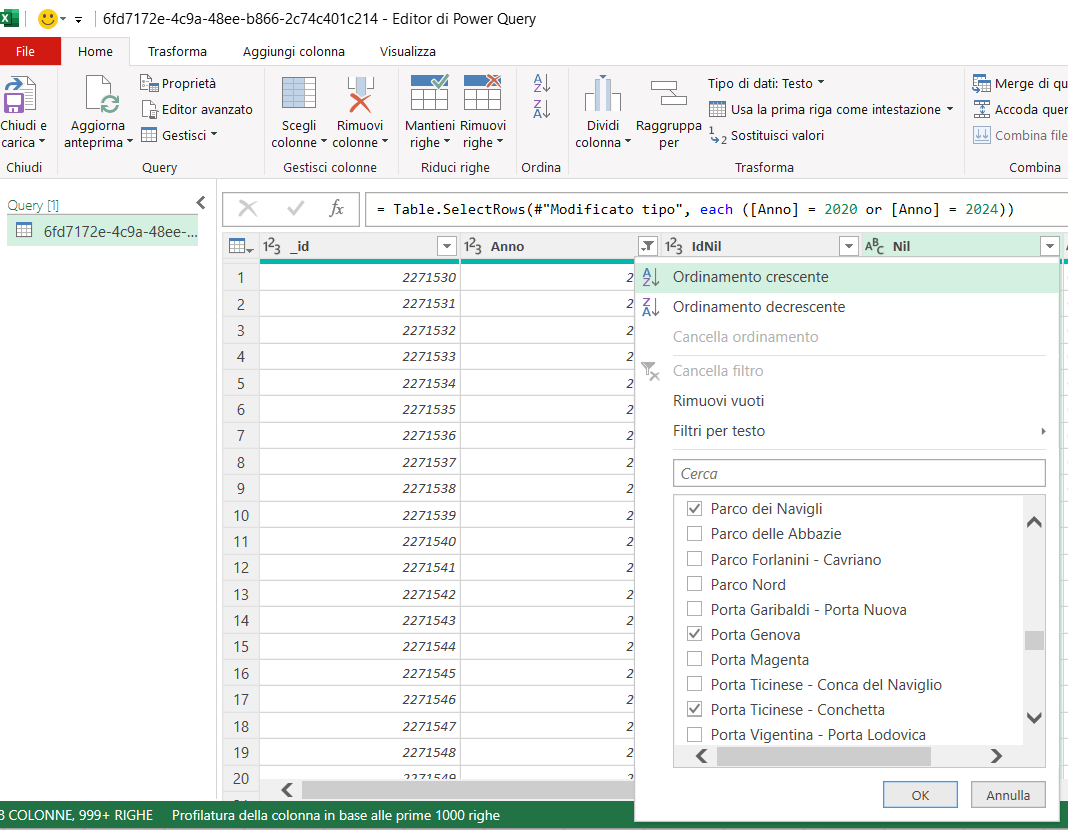
Task: Switch to the Trasforma ribbon tab
Action: click(177, 51)
